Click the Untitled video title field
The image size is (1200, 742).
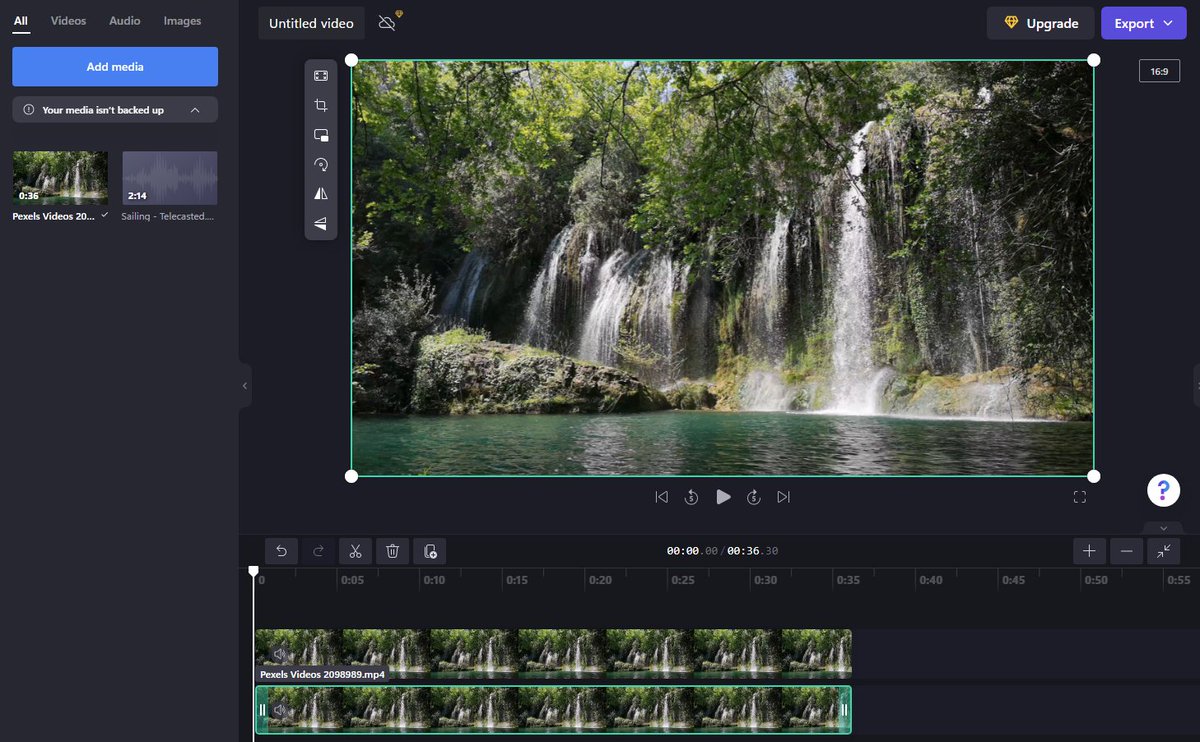[x=312, y=23]
